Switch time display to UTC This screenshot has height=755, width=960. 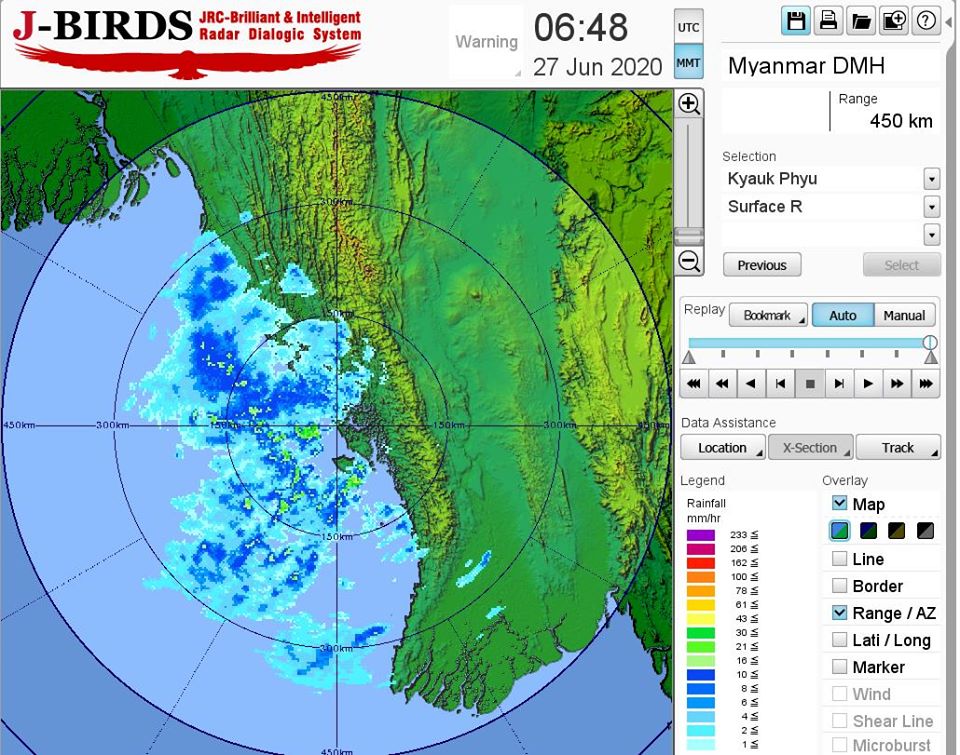[688, 26]
